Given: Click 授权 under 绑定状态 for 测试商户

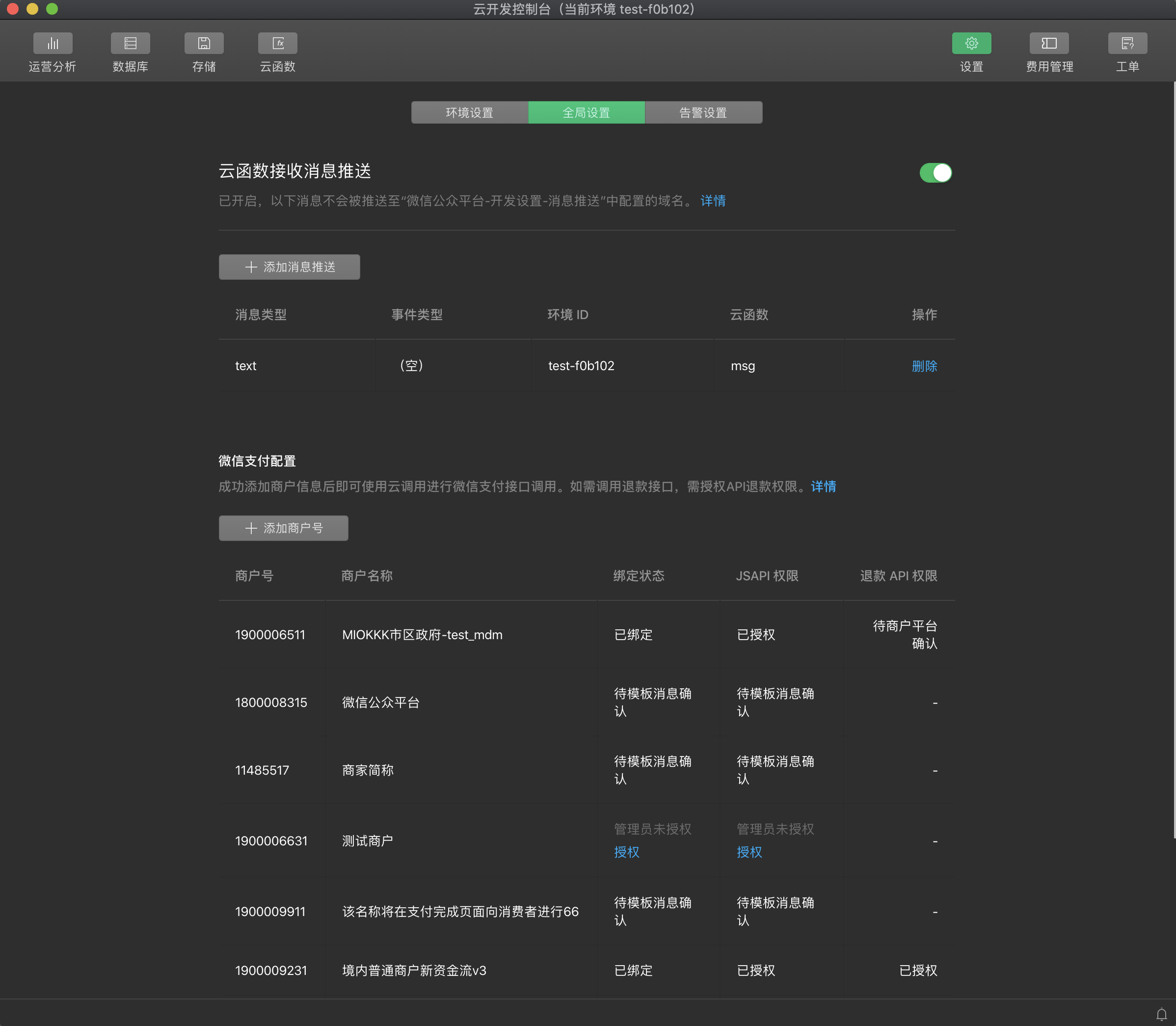Looking at the screenshot, I should pyautogui.click(x=626, y=852).
